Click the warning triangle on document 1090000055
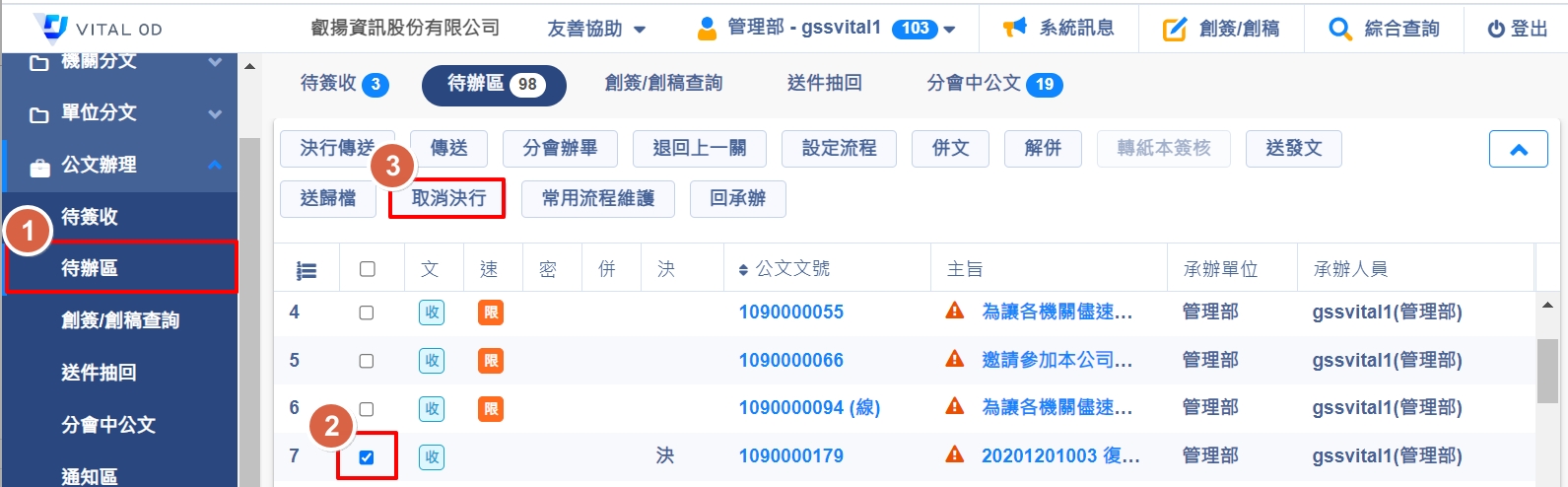Viewport: 1568px width, 487px height. [954, 312]
